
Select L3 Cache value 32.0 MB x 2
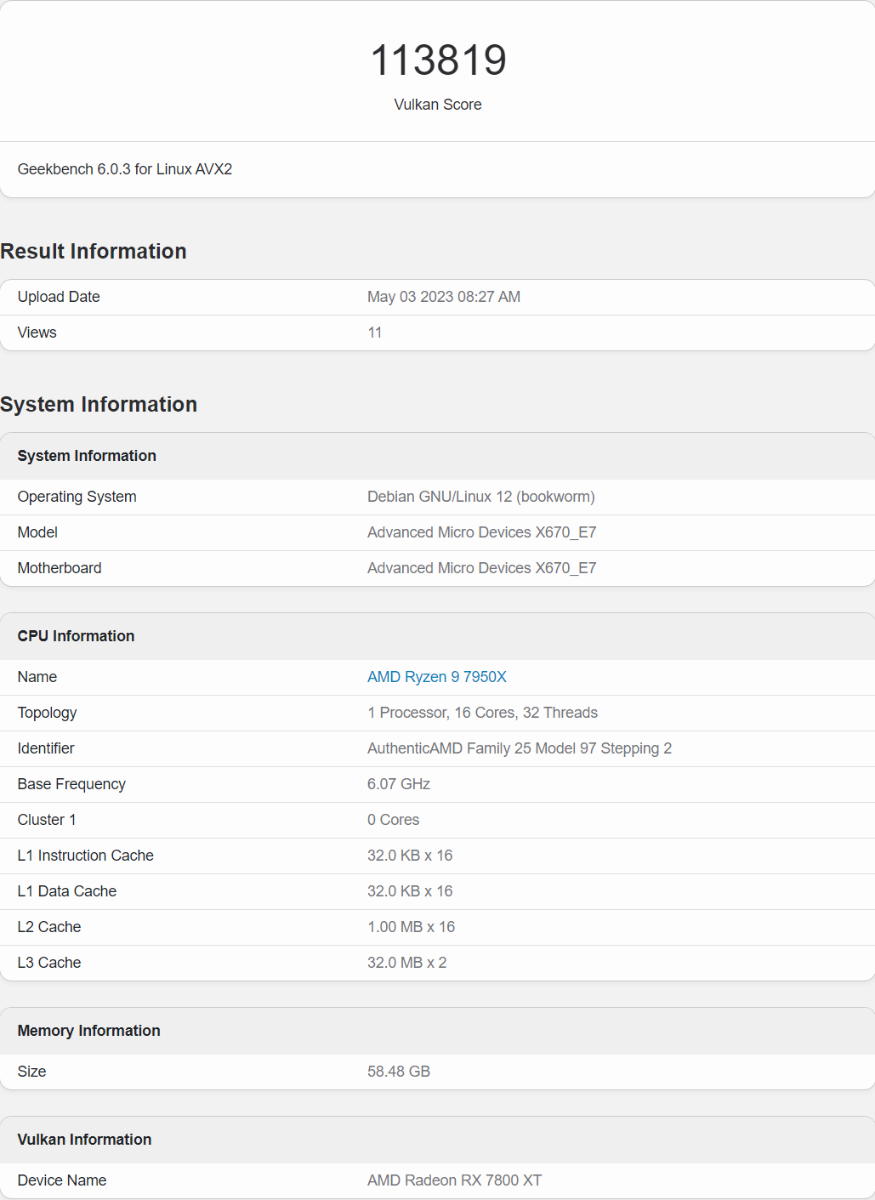[407, 963]
